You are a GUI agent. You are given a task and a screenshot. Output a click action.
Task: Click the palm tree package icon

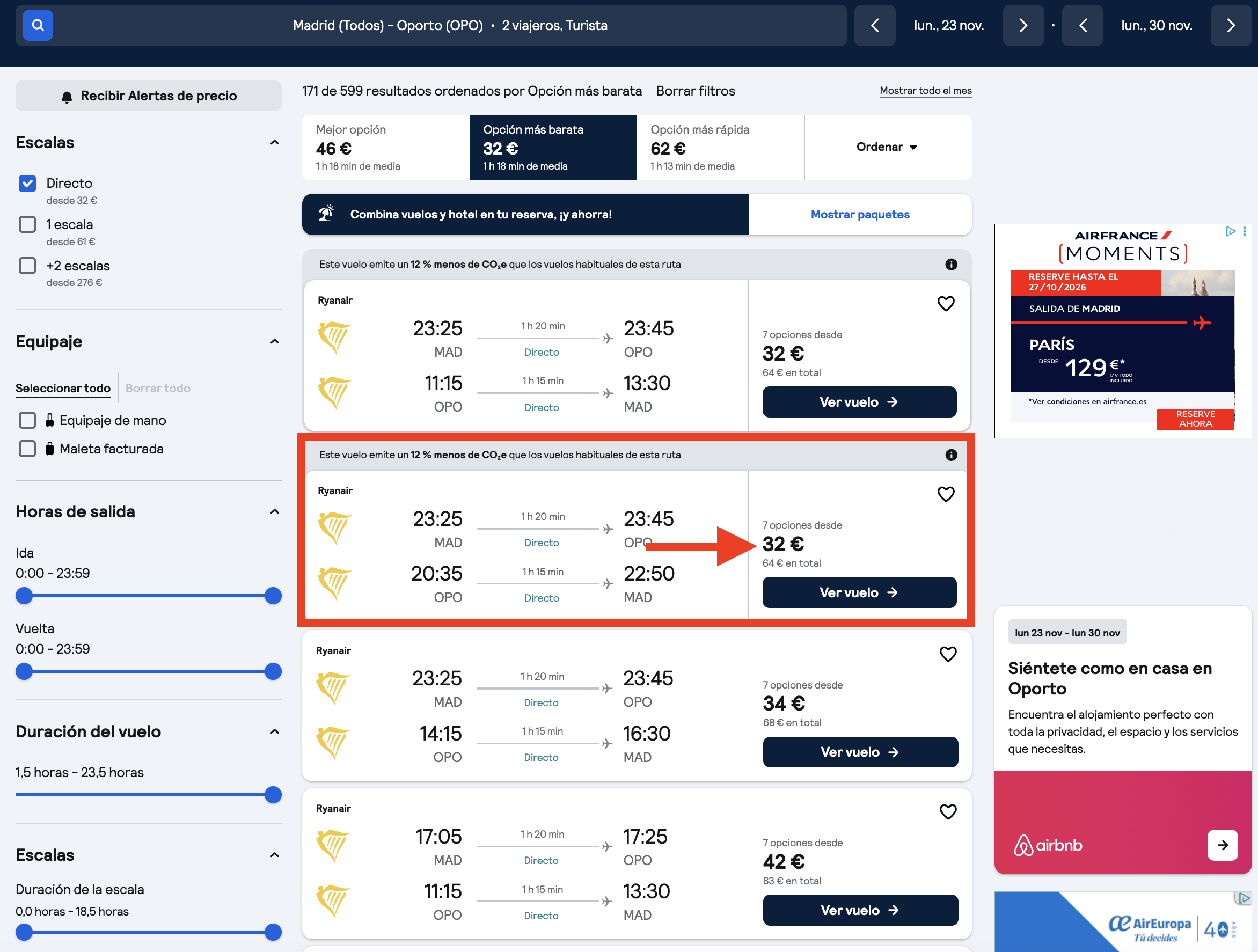tap(326, 214)
